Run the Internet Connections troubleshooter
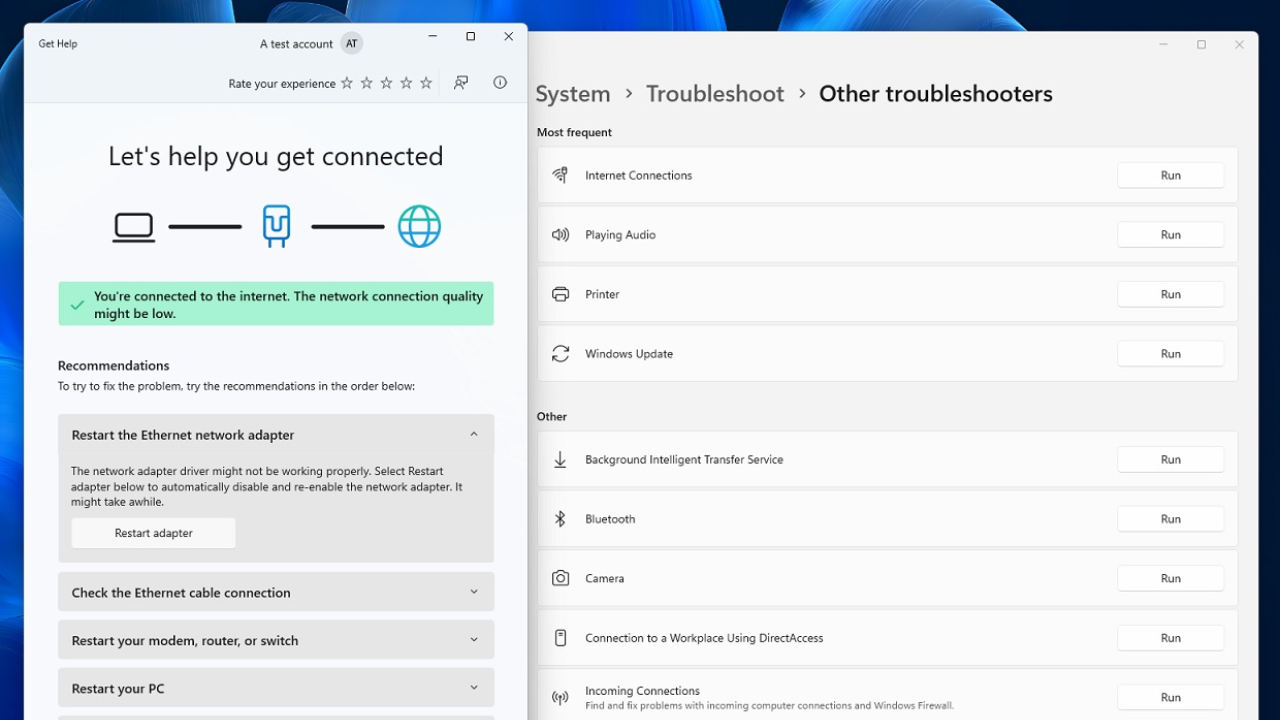 click(x=1170, y=175)
